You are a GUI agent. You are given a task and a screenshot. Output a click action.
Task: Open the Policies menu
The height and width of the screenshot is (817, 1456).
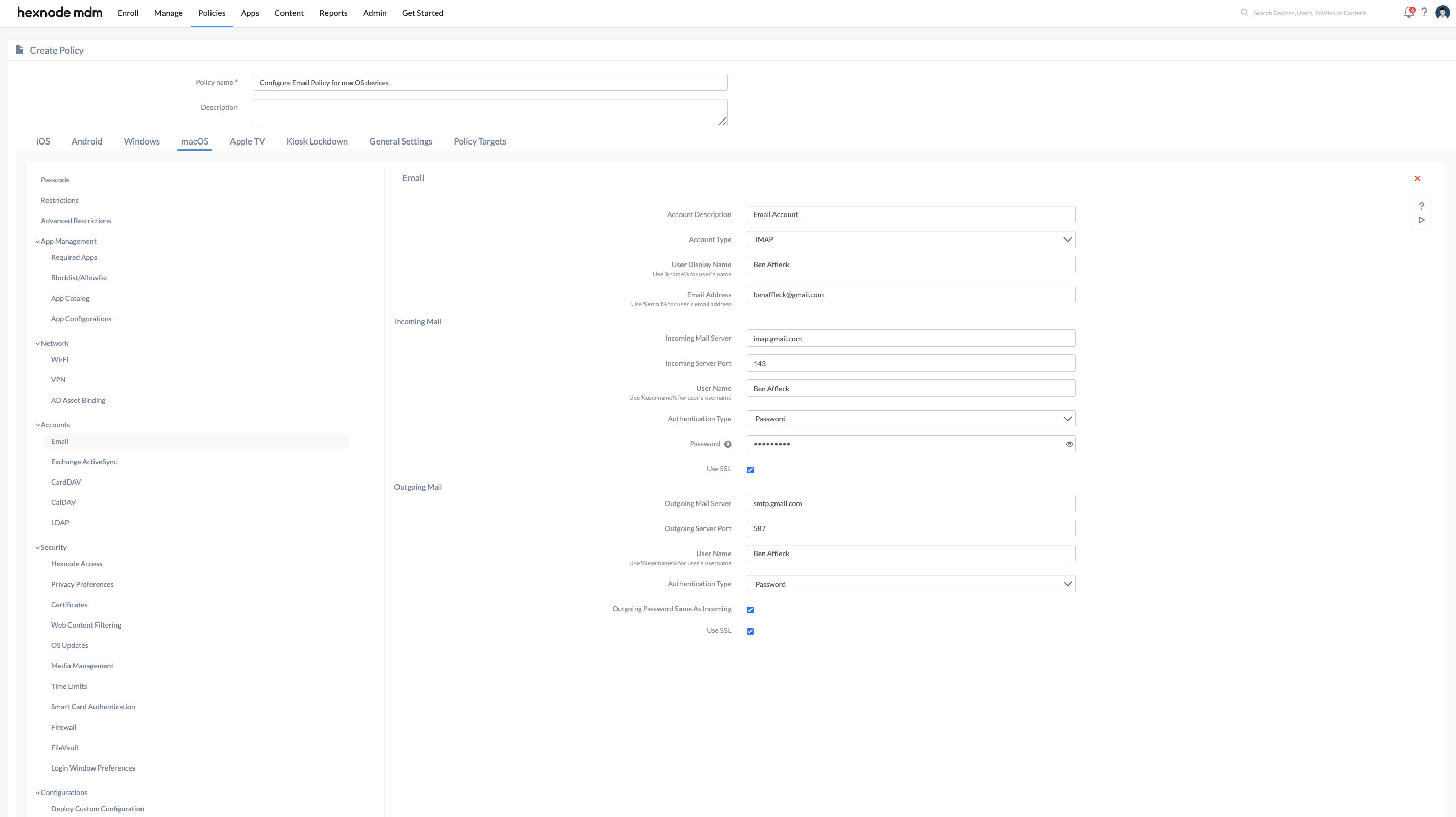212,12
